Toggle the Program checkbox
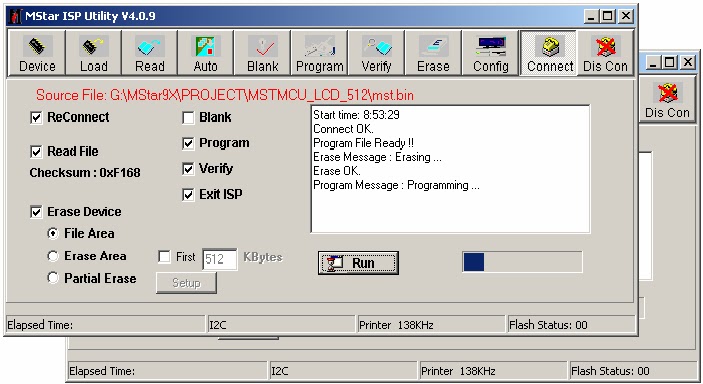Viewport: 703px width, 384px height. coord(188,144)
